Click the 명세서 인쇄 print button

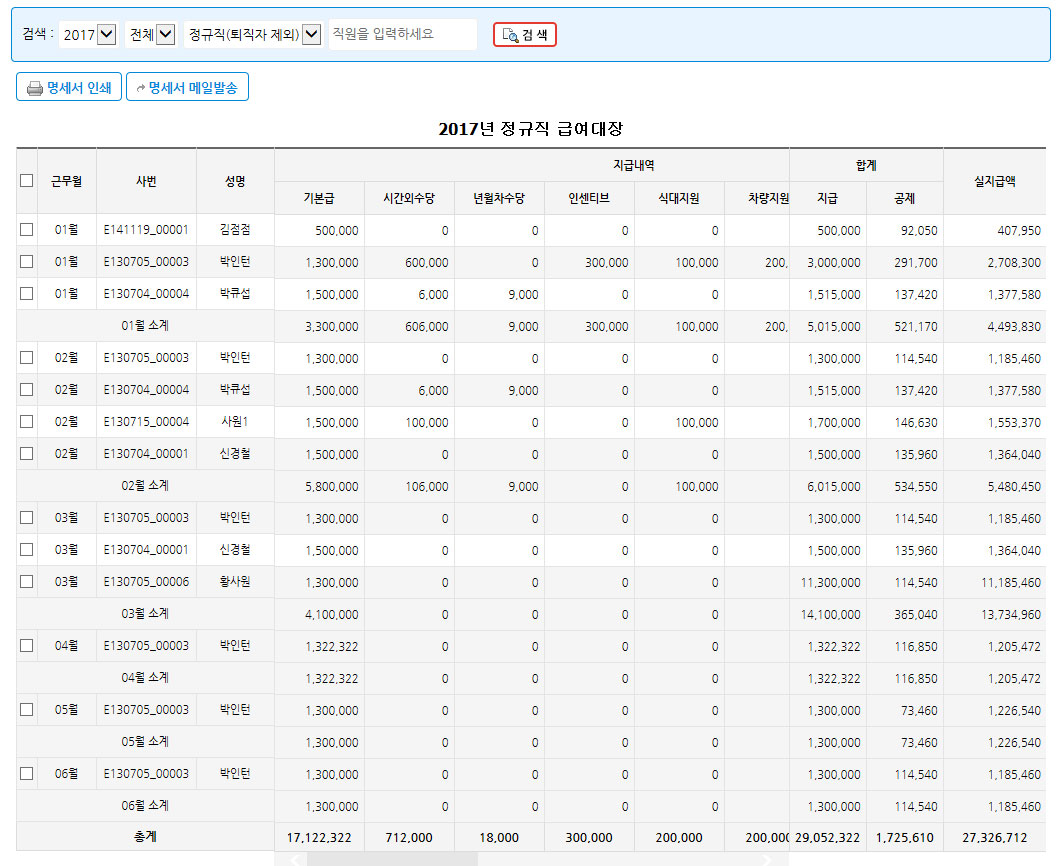(69, 87)
